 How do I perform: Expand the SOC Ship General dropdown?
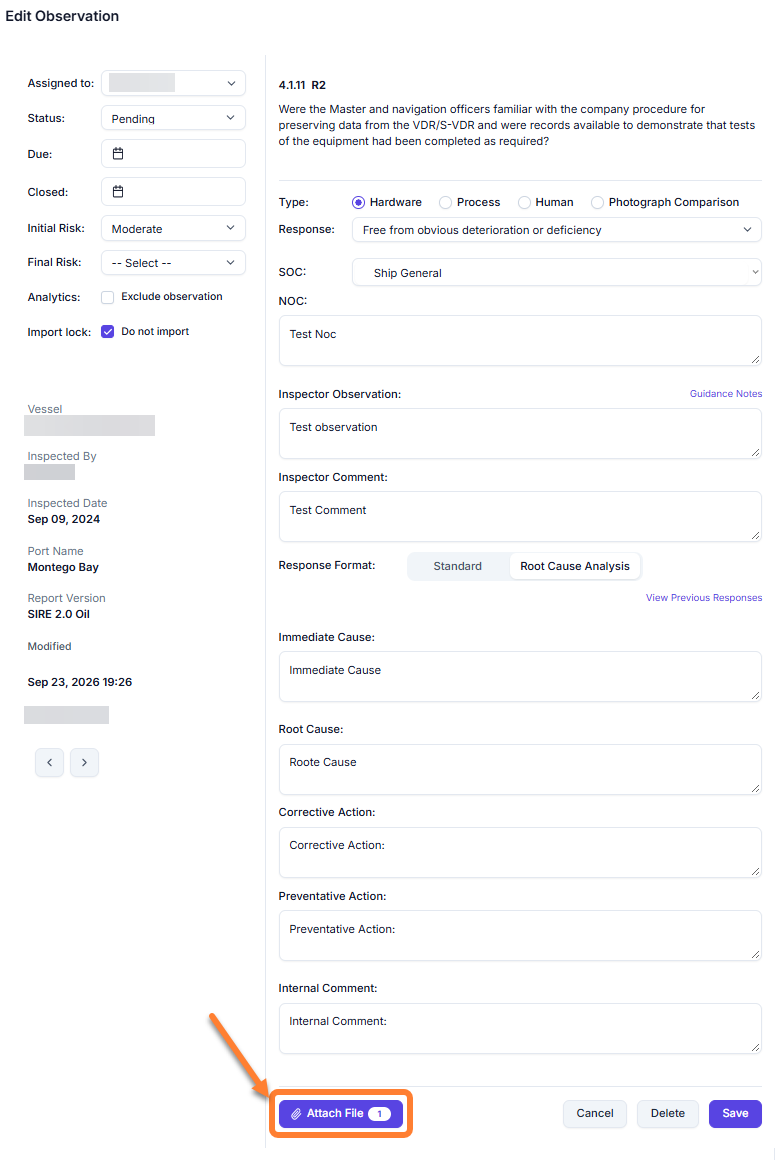(556, 272)
